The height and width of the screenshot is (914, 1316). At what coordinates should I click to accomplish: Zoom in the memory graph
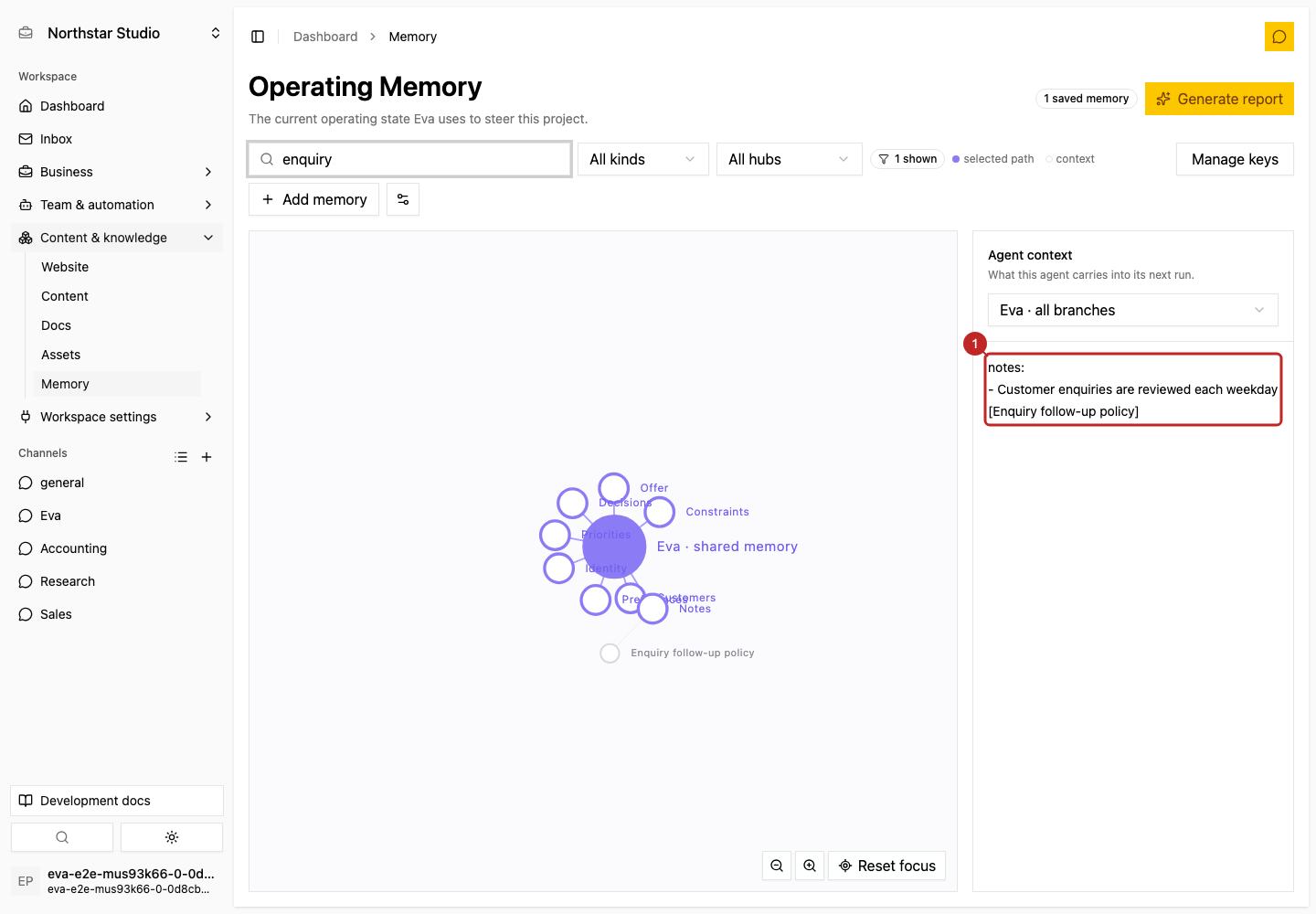[810, 866]
